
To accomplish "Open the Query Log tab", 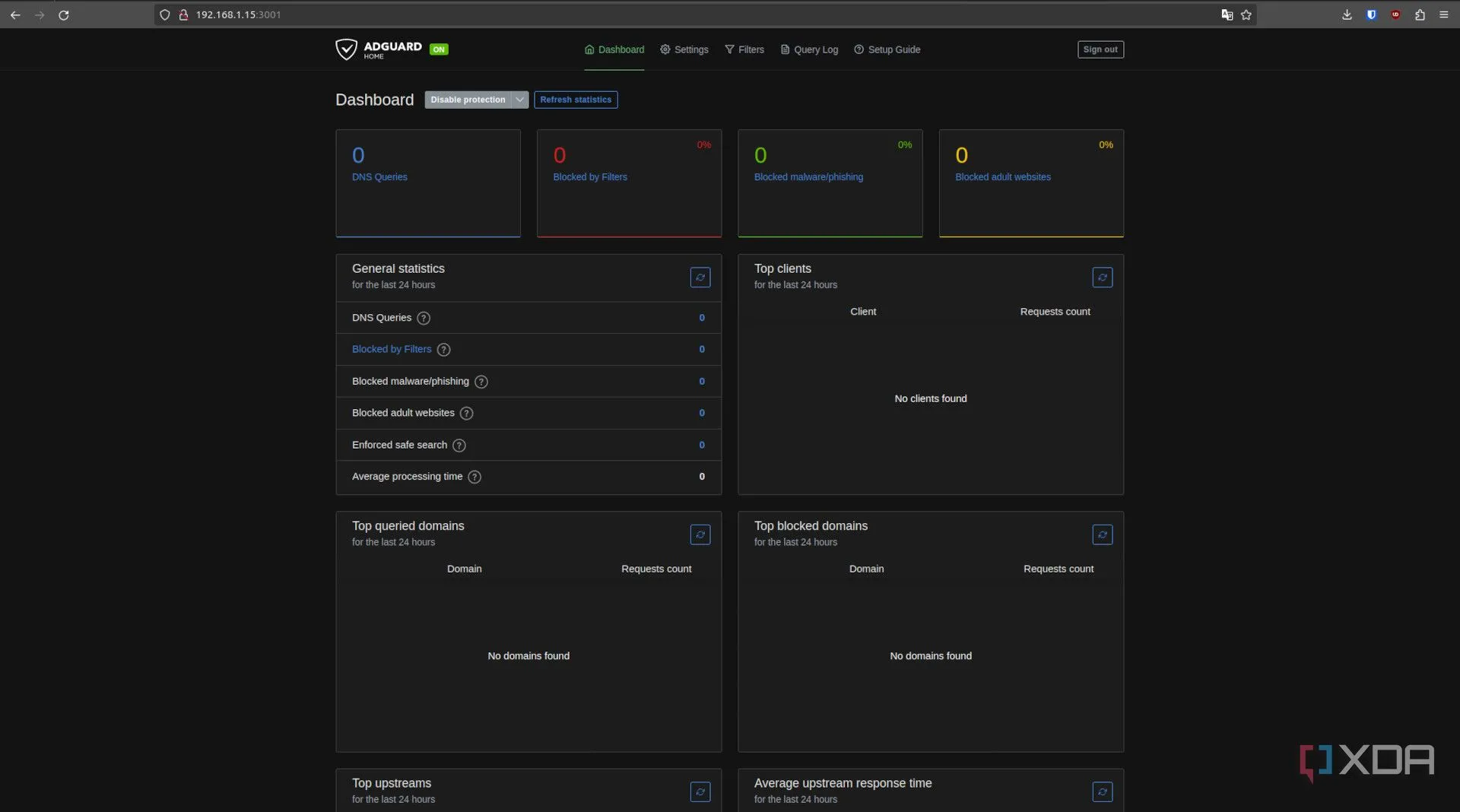I will (x=809, y=49).
